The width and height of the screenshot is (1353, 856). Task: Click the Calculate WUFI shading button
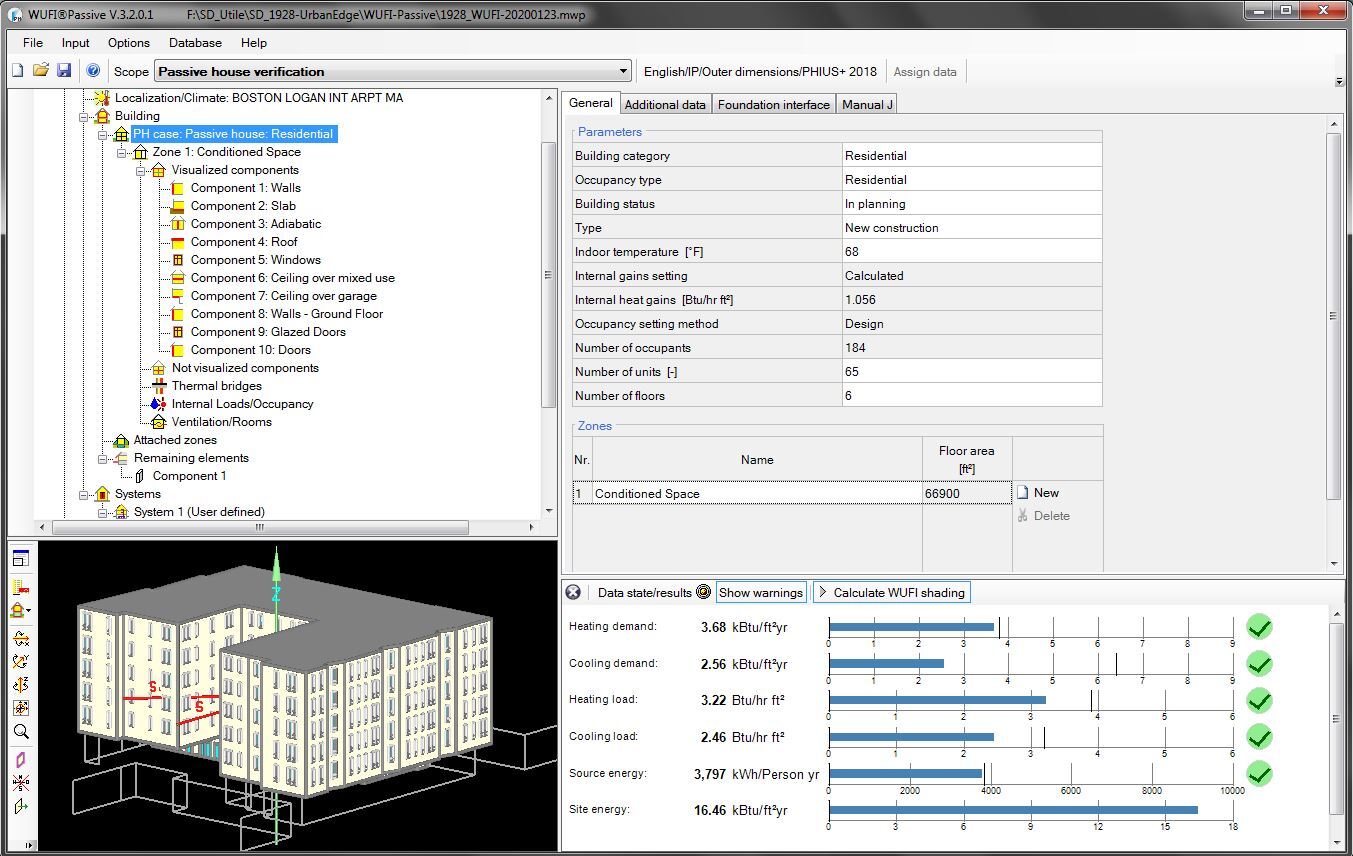pyautogui.click(x=891, y=592)
